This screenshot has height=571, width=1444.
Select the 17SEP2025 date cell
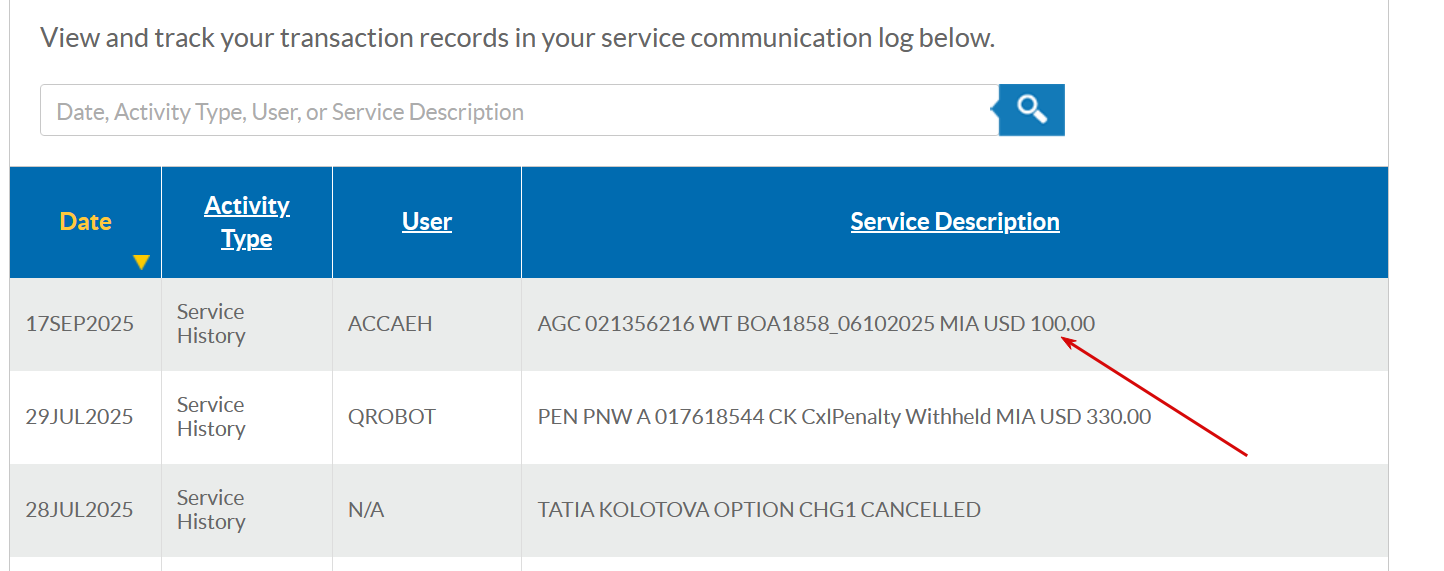[x=79, y=324]
